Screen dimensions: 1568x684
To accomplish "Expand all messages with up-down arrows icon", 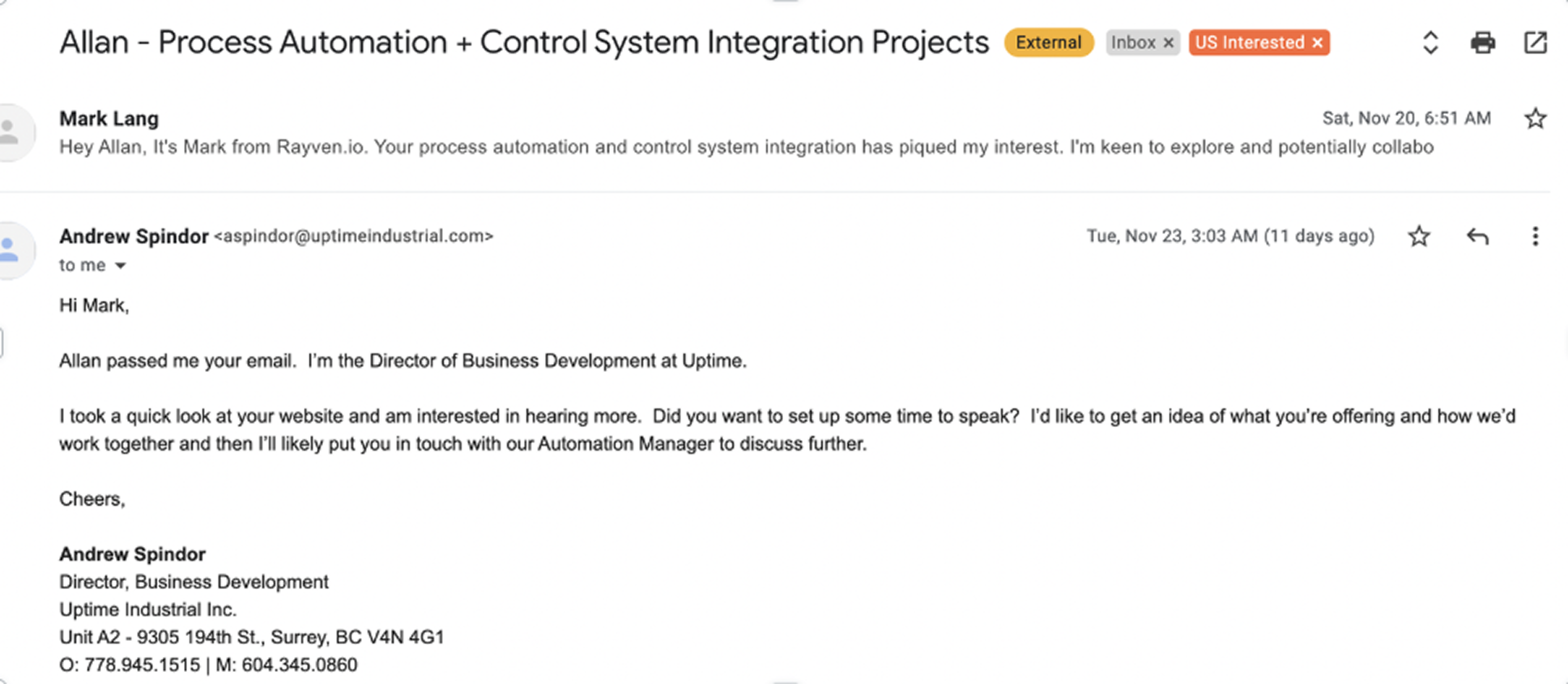I will click(1430, 43).
